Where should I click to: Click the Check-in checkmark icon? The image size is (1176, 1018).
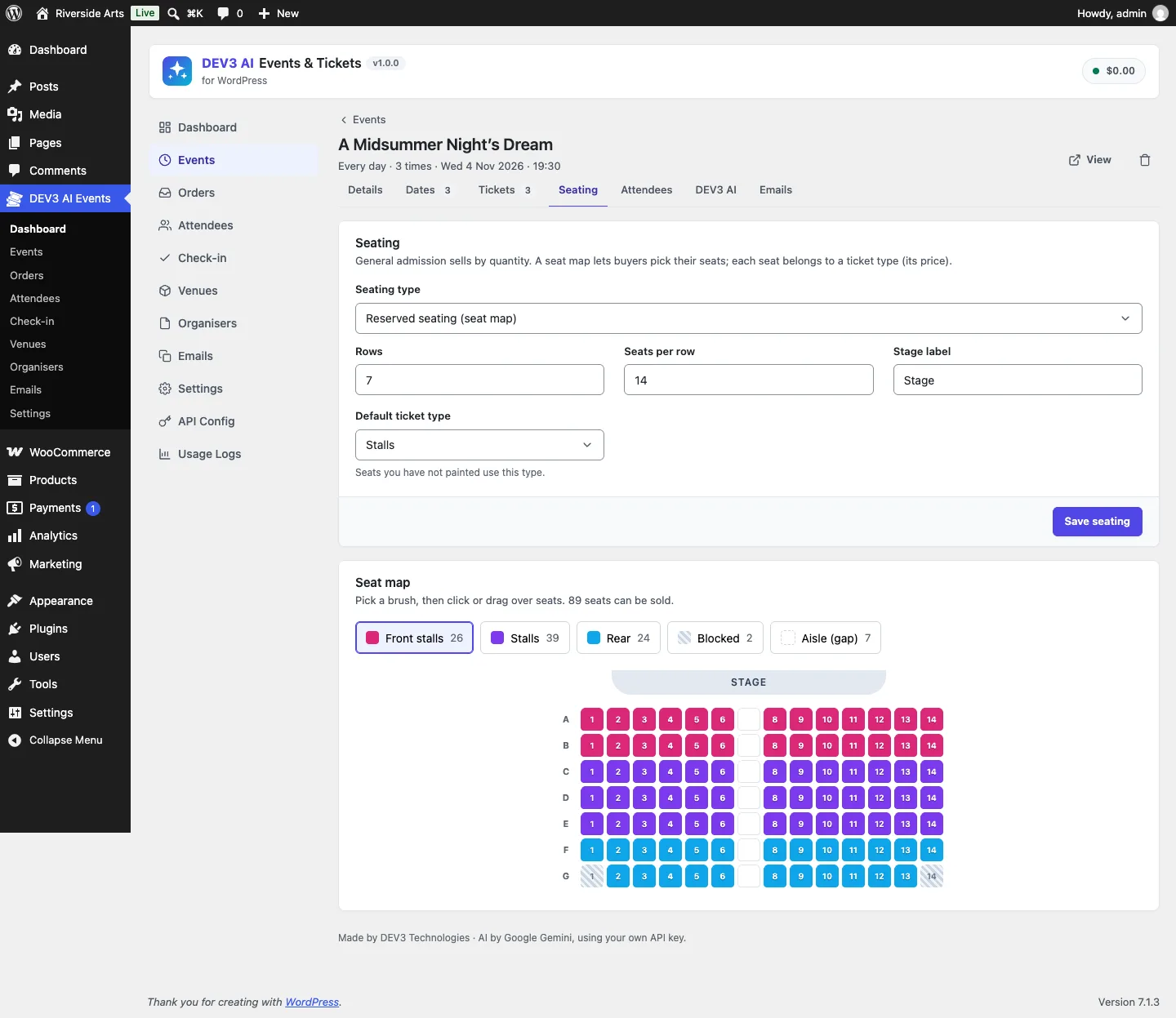point(165,258)
